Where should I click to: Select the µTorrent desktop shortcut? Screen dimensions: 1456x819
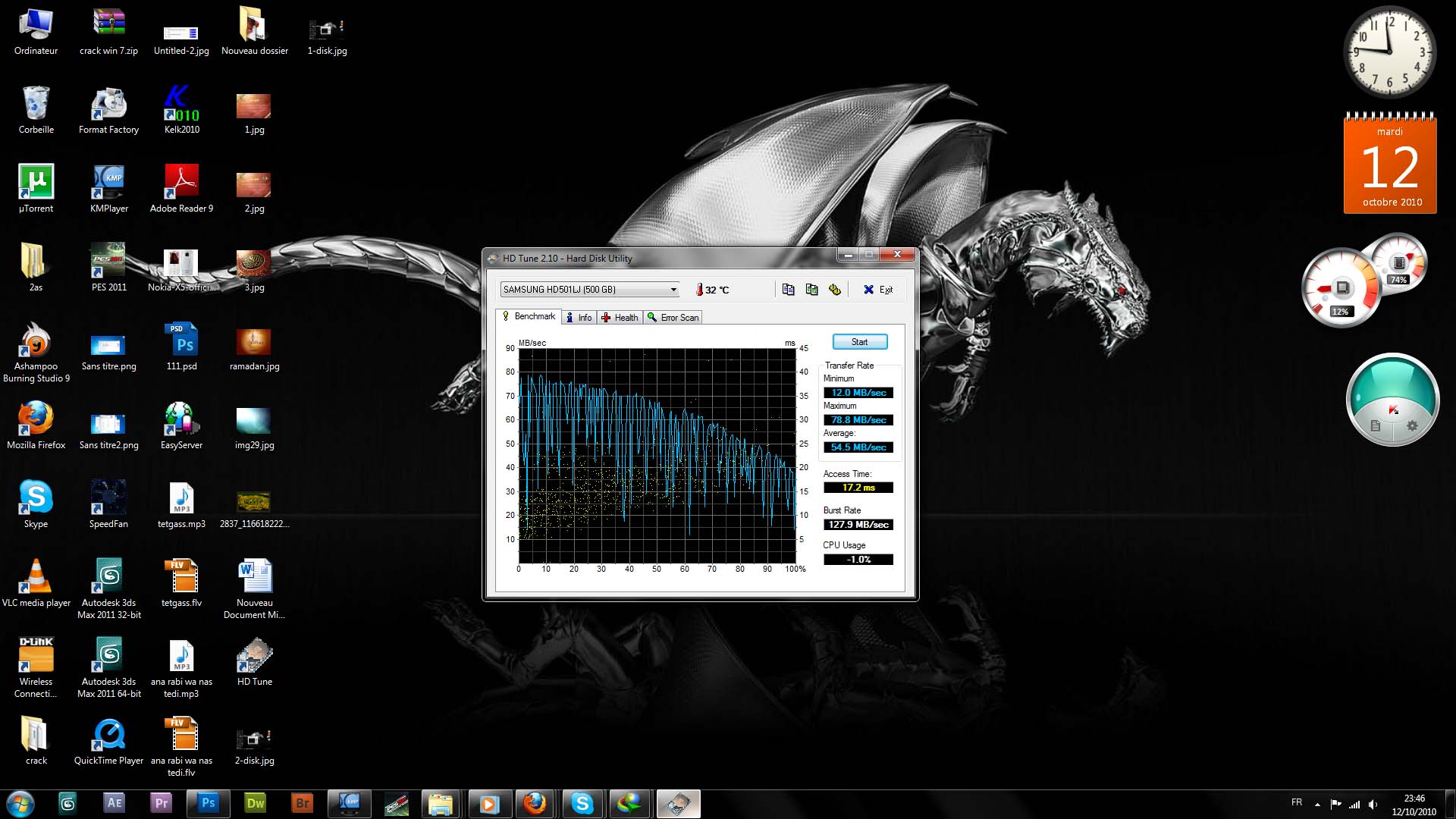[36, 189]
